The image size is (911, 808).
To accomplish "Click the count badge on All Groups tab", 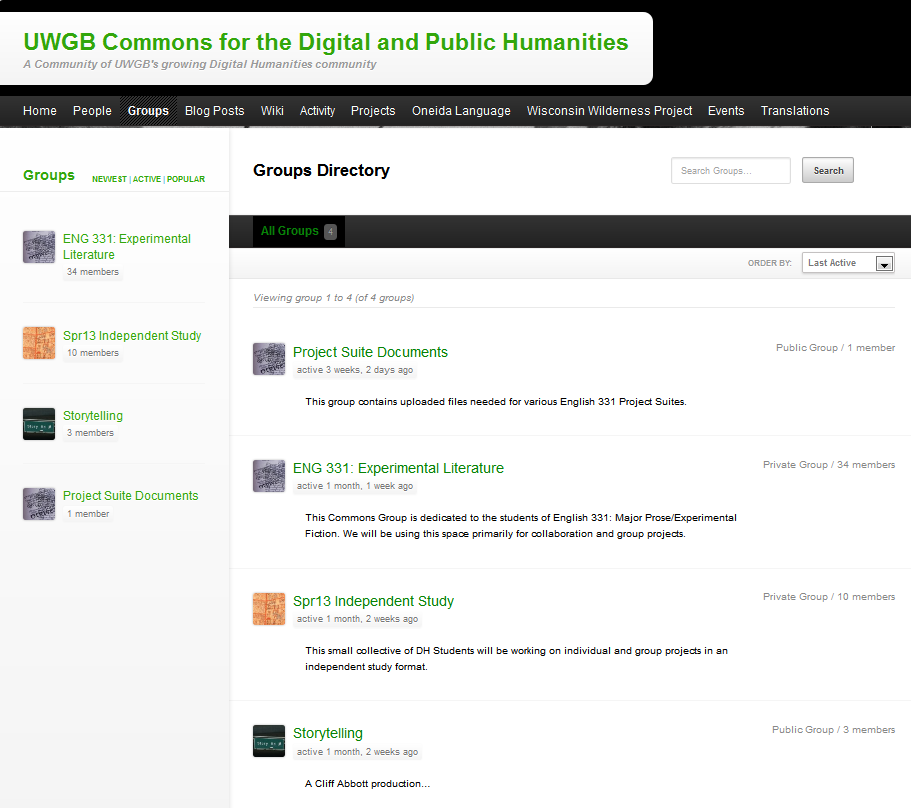I will [x=330, y=232].
